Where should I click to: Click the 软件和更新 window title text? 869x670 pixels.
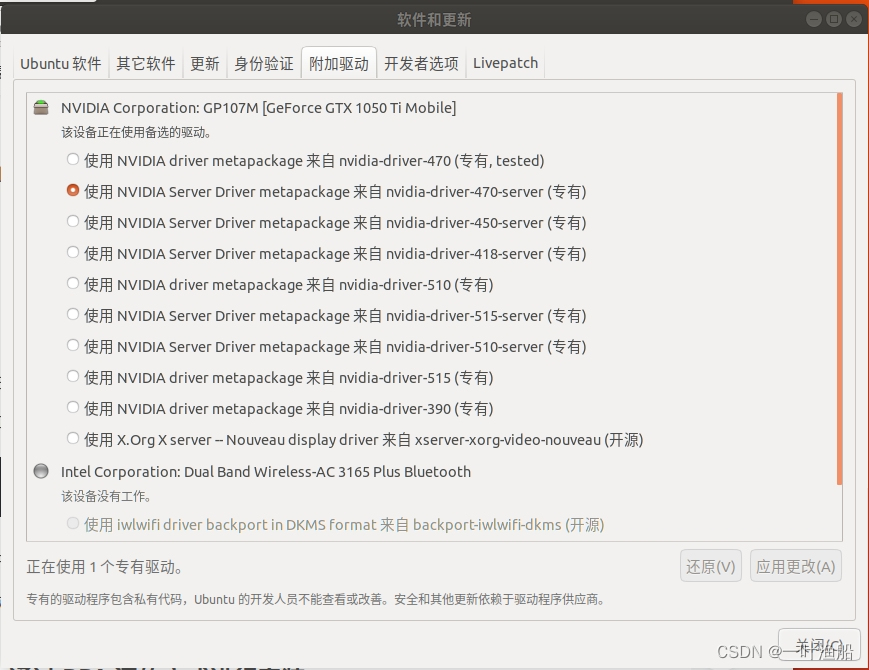tap(434, 20)
